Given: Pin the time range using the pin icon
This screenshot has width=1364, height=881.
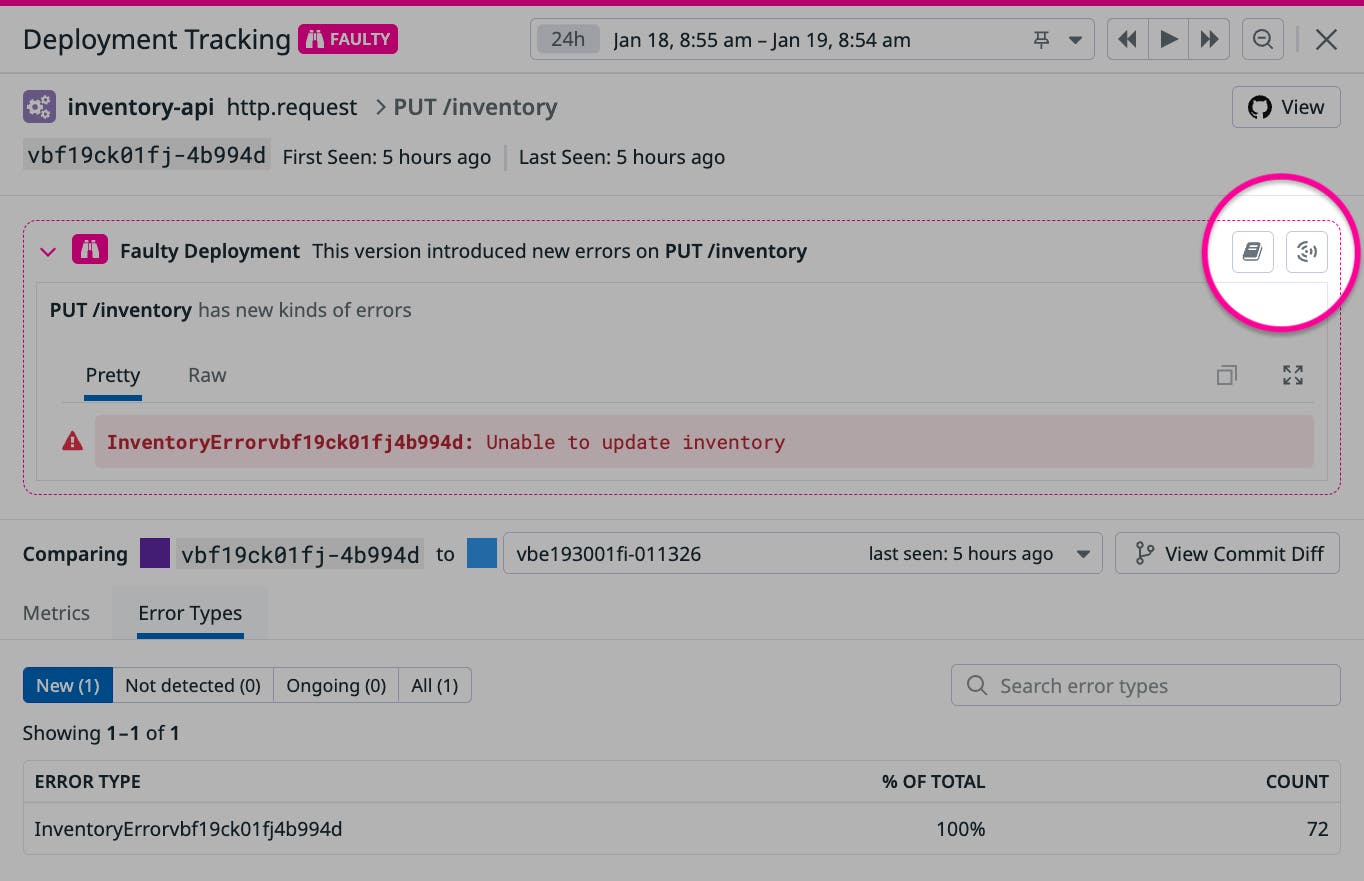Looking at the screenshot, I should [1041, 39].
